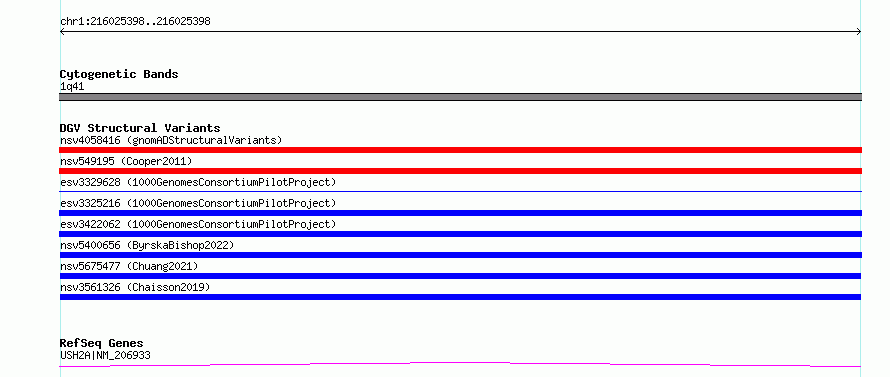Viewport: 890px width, 377px height.
Task: Open variant label nsv5400656 (ByrskaBishop2022)
Action: click(147, 245)
